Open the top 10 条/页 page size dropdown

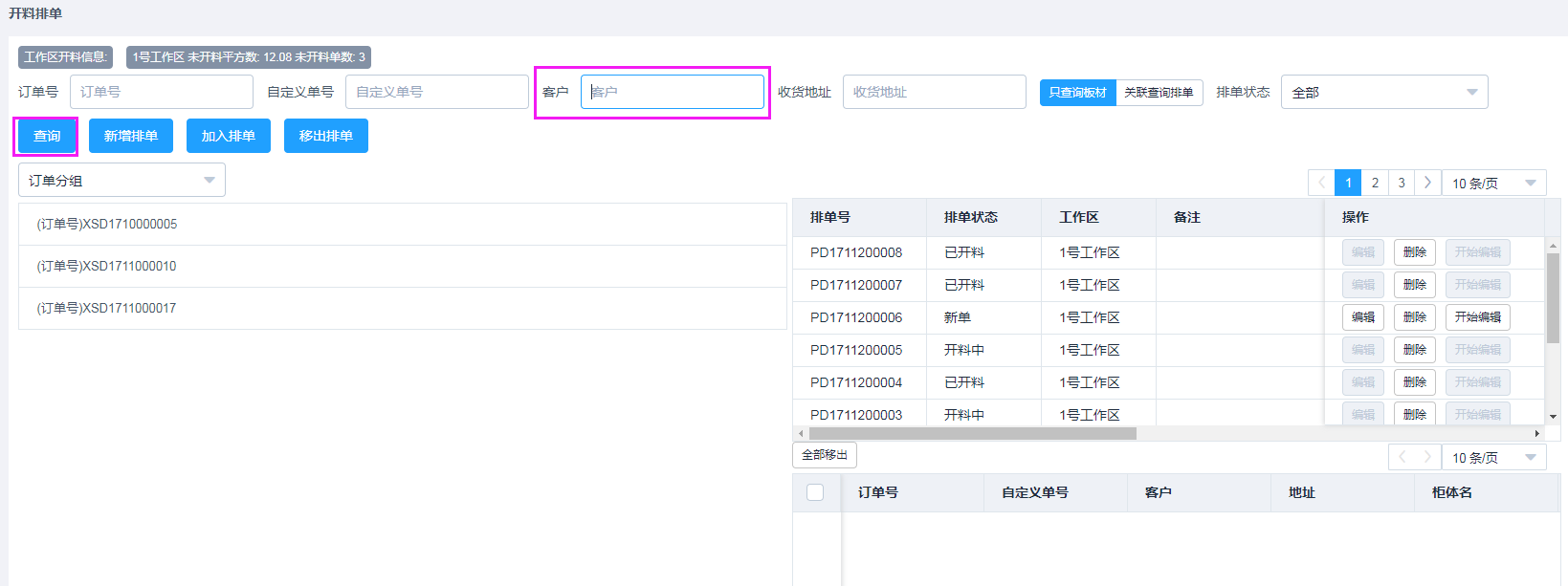1492,183
